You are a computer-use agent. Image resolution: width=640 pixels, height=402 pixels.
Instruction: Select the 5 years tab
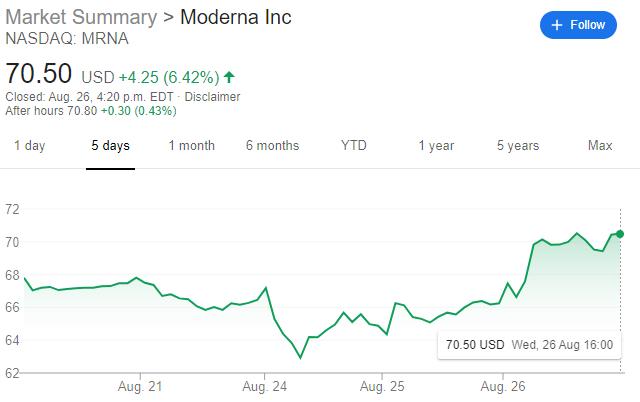click(518, 146)
